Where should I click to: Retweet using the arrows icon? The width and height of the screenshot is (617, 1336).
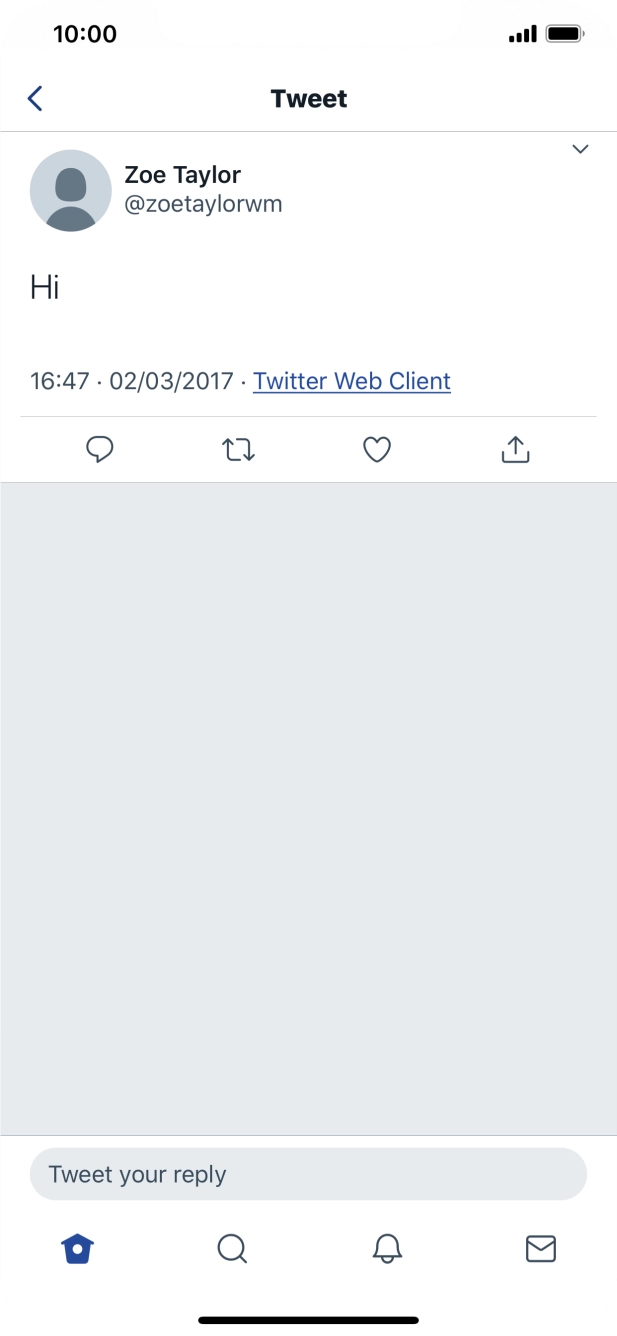click(238, 450)
